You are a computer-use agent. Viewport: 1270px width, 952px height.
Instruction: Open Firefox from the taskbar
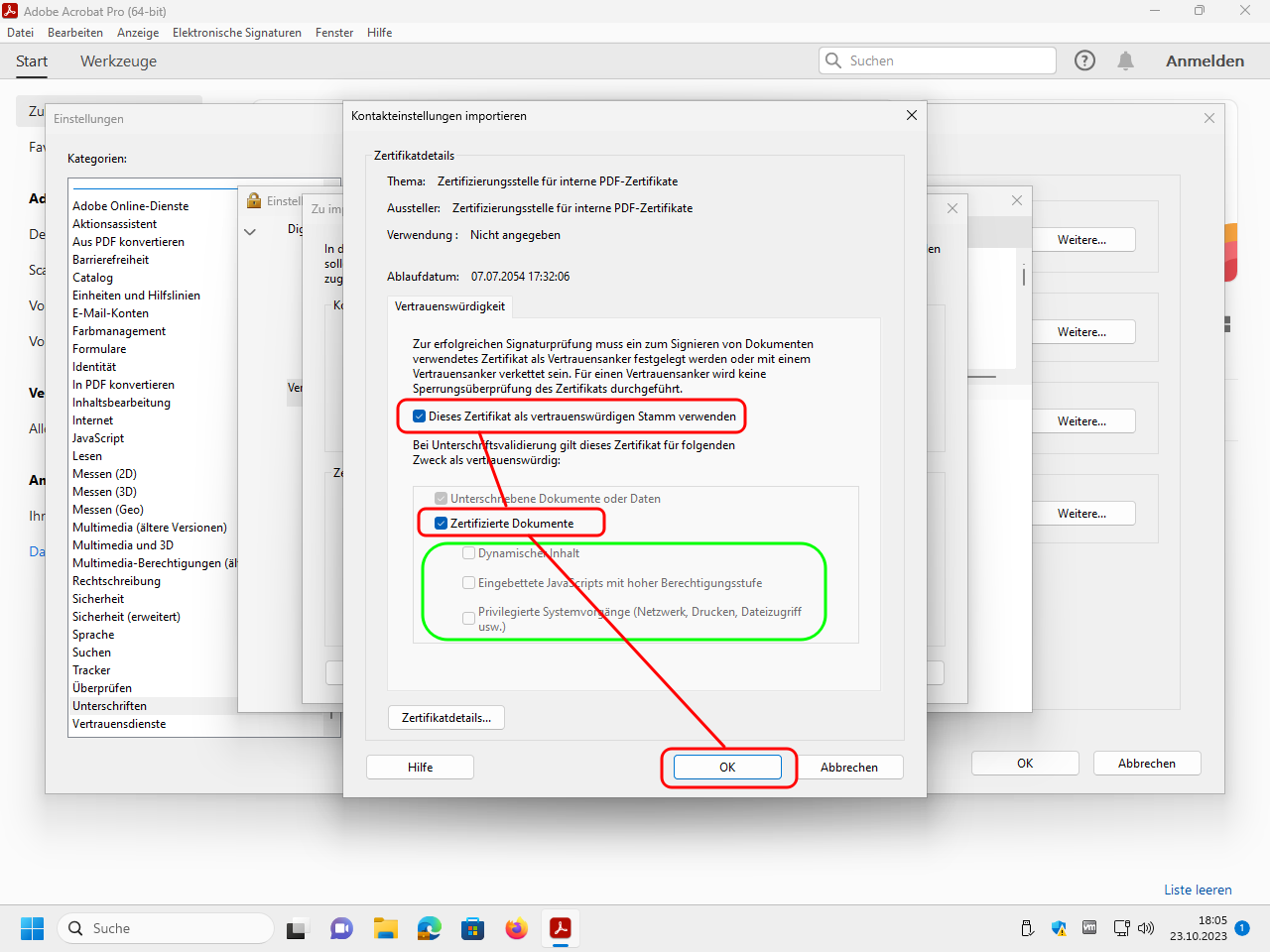coord(516,928)
